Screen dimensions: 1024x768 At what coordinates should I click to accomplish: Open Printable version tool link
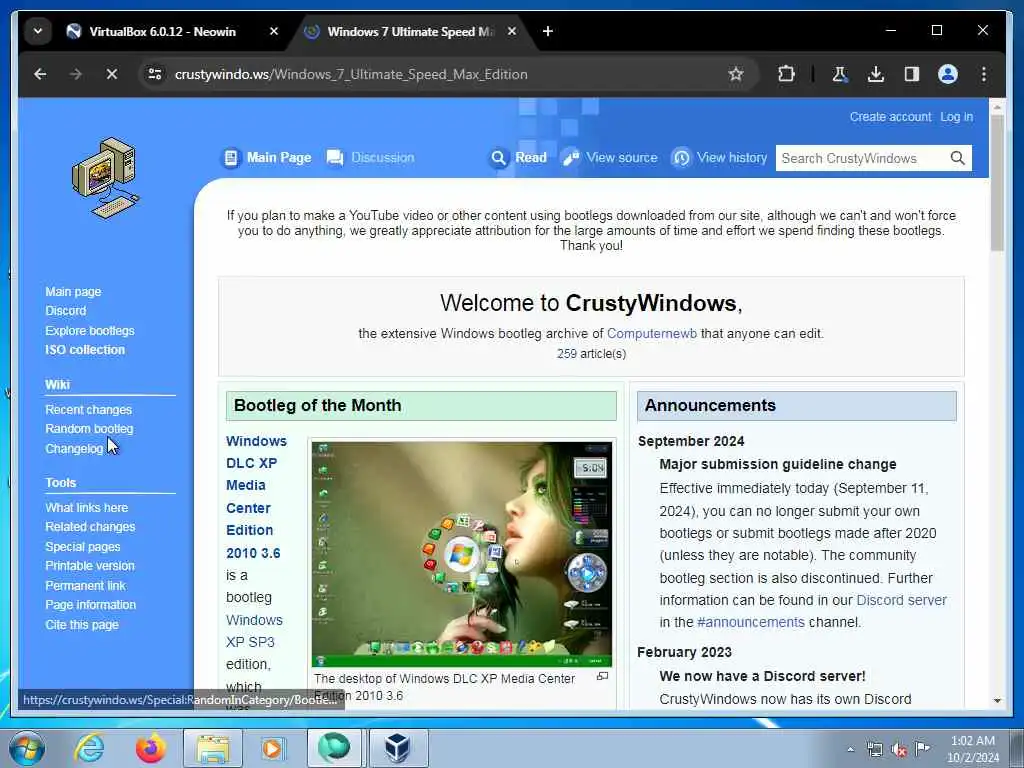pos(89,566)
